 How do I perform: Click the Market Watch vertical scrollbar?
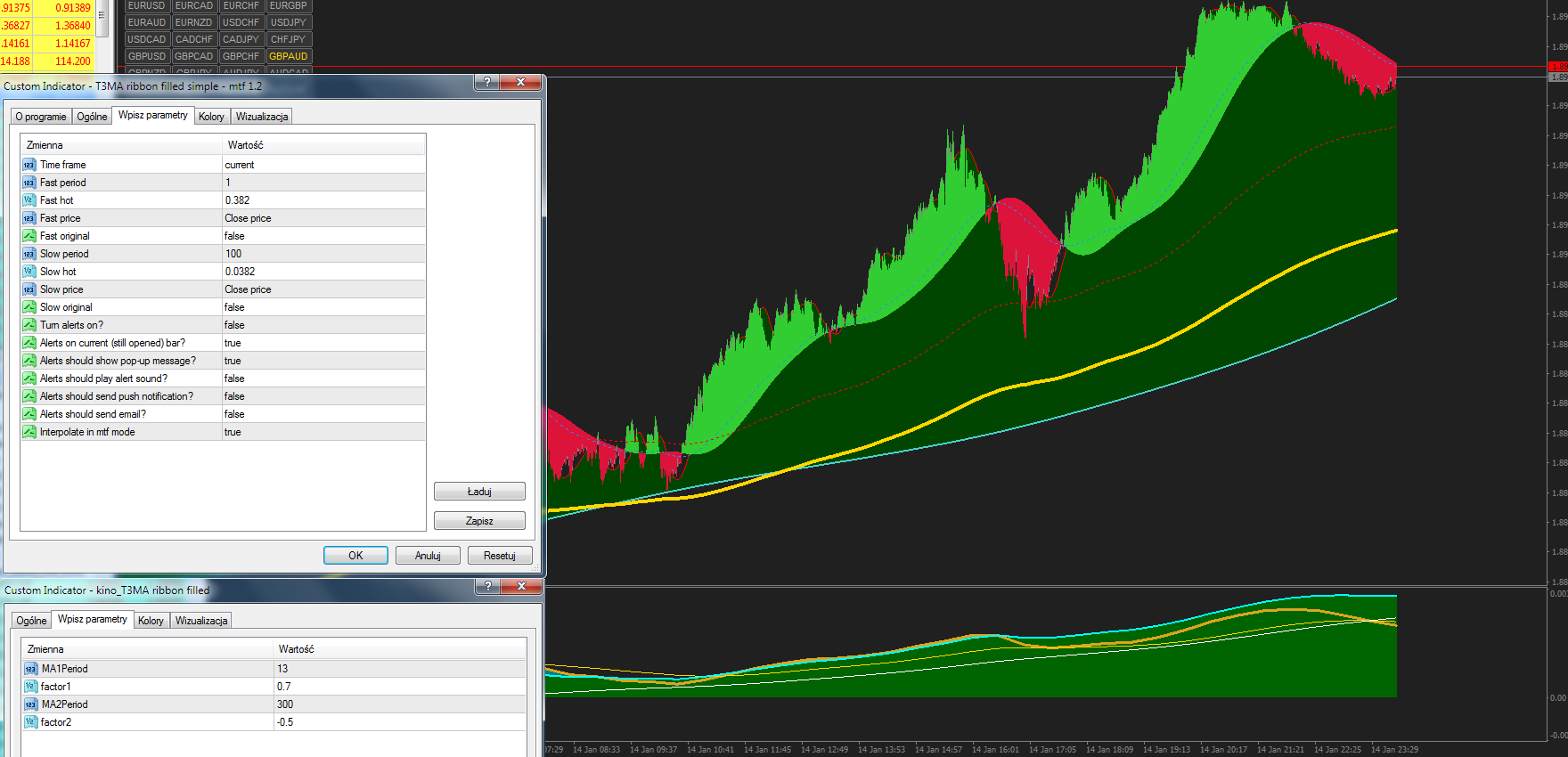point(101,18)
